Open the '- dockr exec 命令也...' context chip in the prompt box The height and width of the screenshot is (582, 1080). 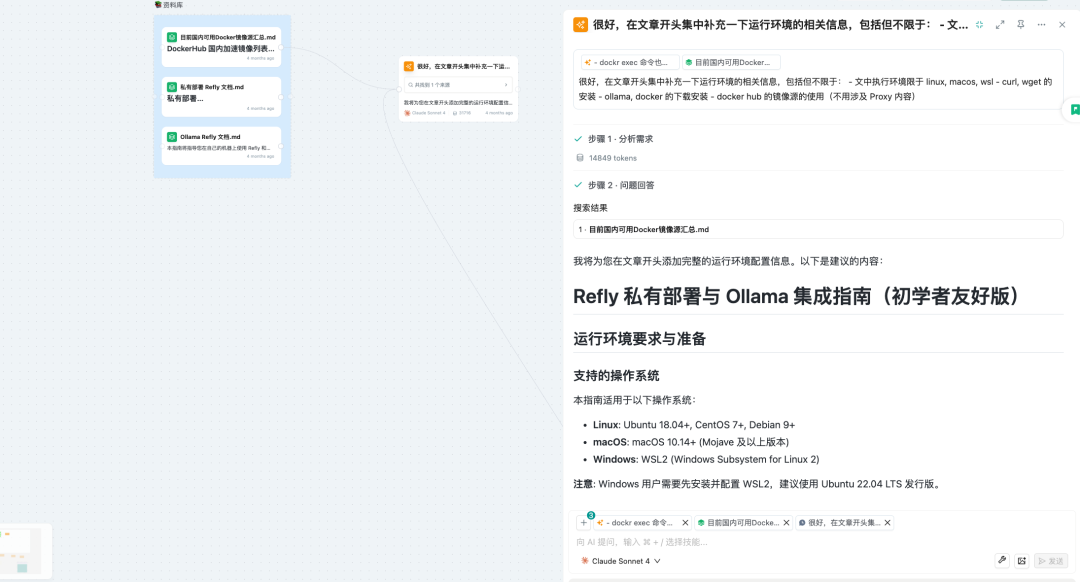coord(630,62)
